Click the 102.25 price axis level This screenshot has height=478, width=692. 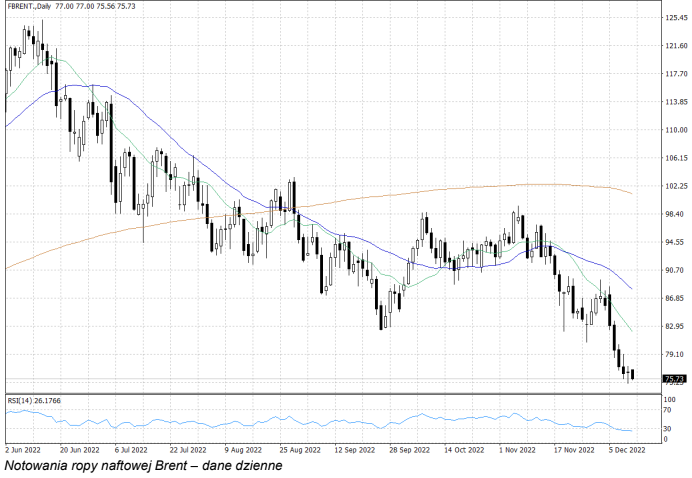click(675, 186)
